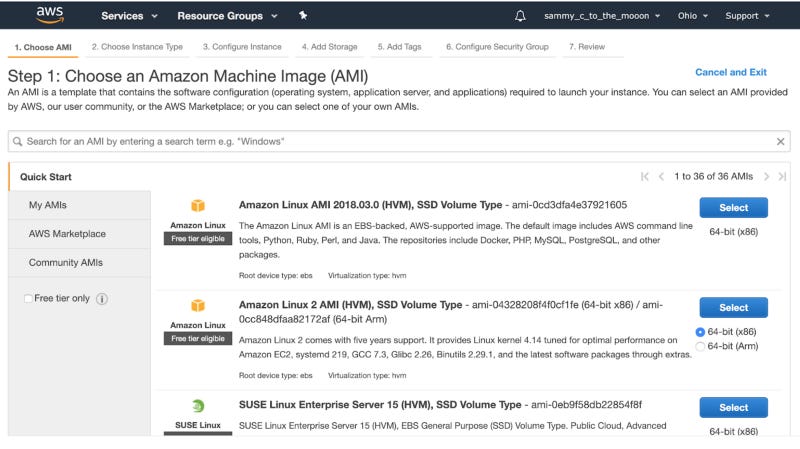Go to next page of AMIs
Screen dimensions: 800x449
(766, 177)
